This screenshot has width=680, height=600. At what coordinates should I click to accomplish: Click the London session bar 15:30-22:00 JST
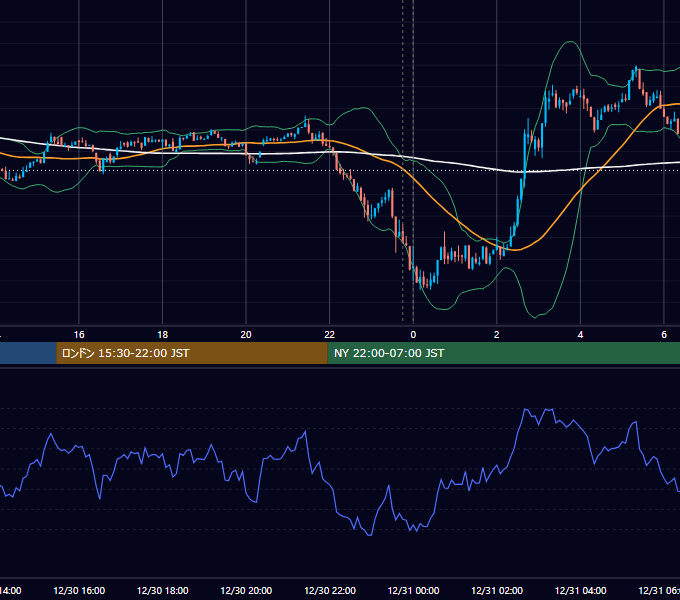(x=192, y=353)
